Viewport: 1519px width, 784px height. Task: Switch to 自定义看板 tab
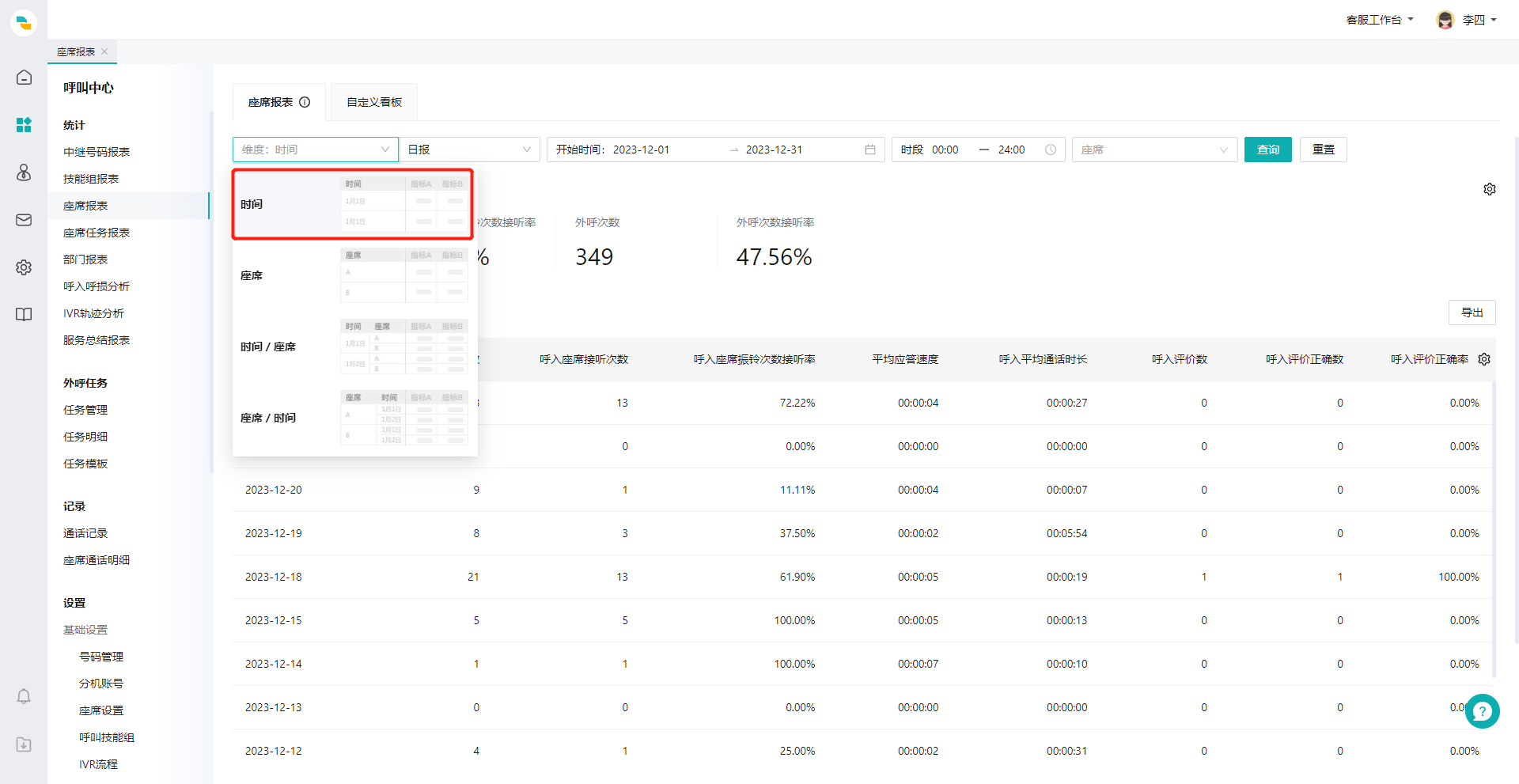374,102
